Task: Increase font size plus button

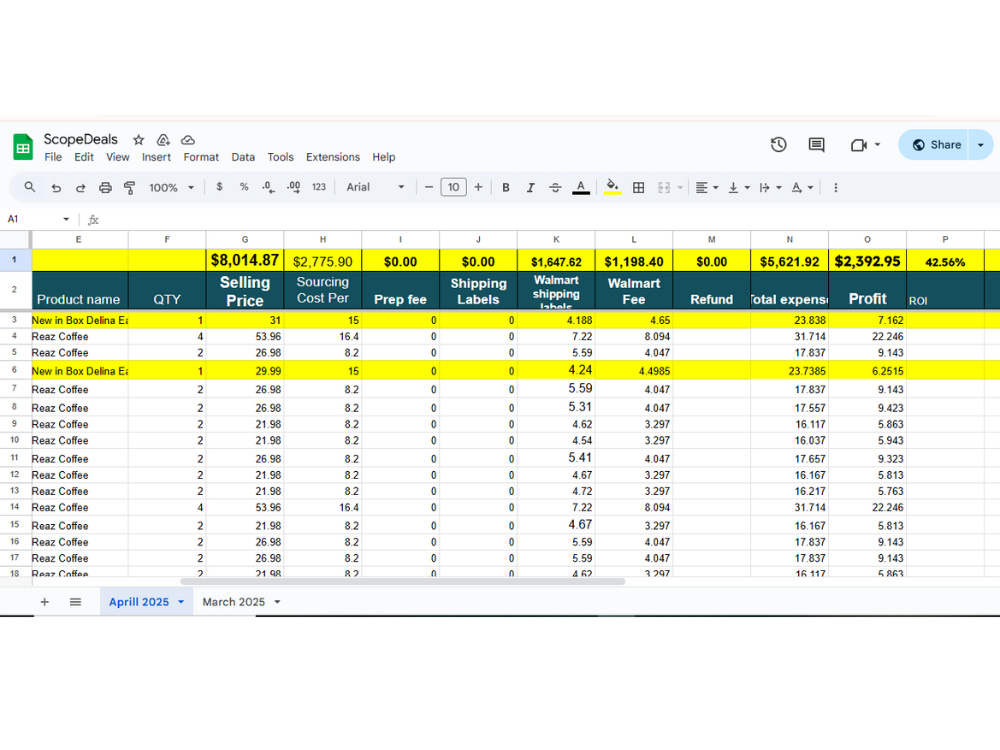Action: (x=478, y=187)
